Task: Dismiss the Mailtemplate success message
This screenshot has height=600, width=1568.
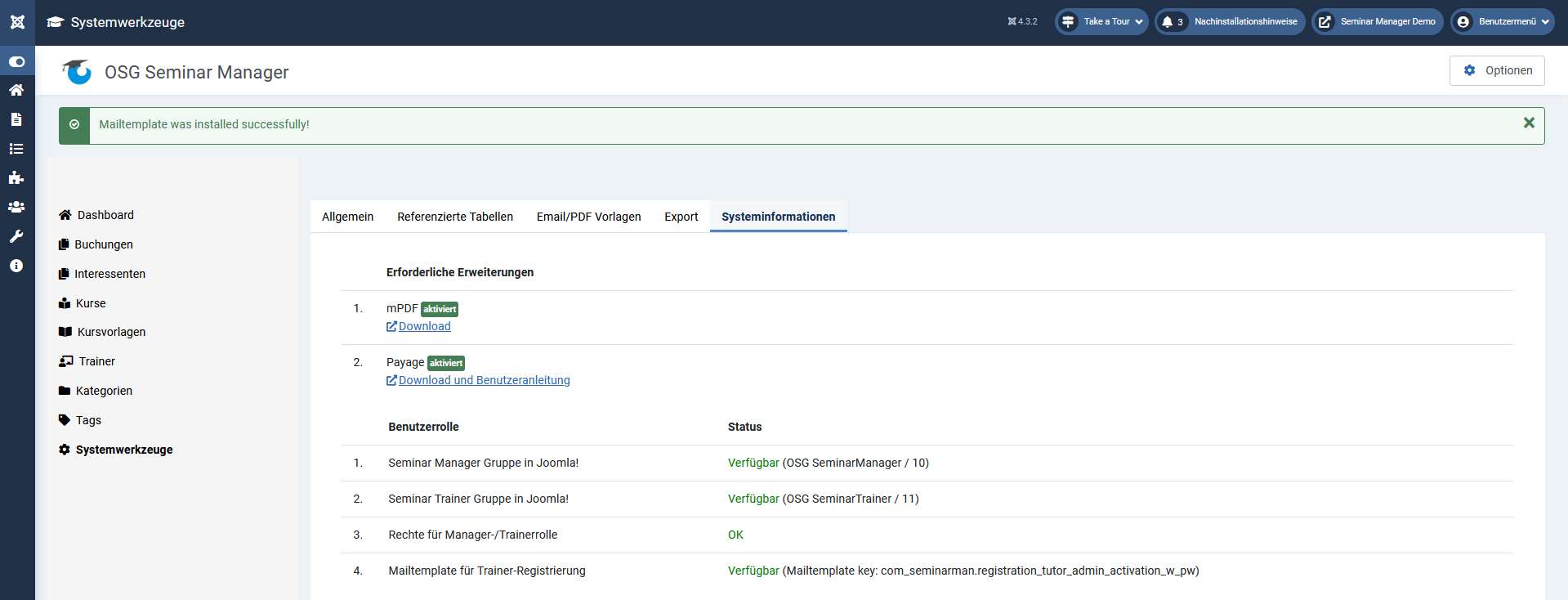Action: click(x=1529, y=123)
